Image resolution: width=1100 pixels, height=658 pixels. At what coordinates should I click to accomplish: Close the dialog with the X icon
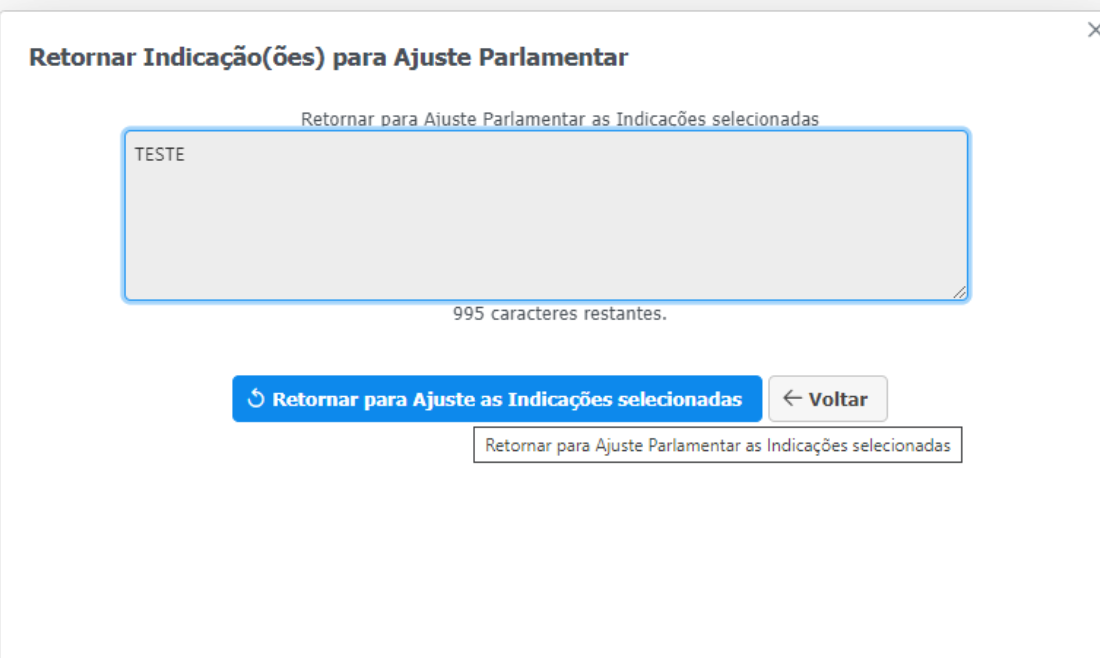pos(1093,31)
